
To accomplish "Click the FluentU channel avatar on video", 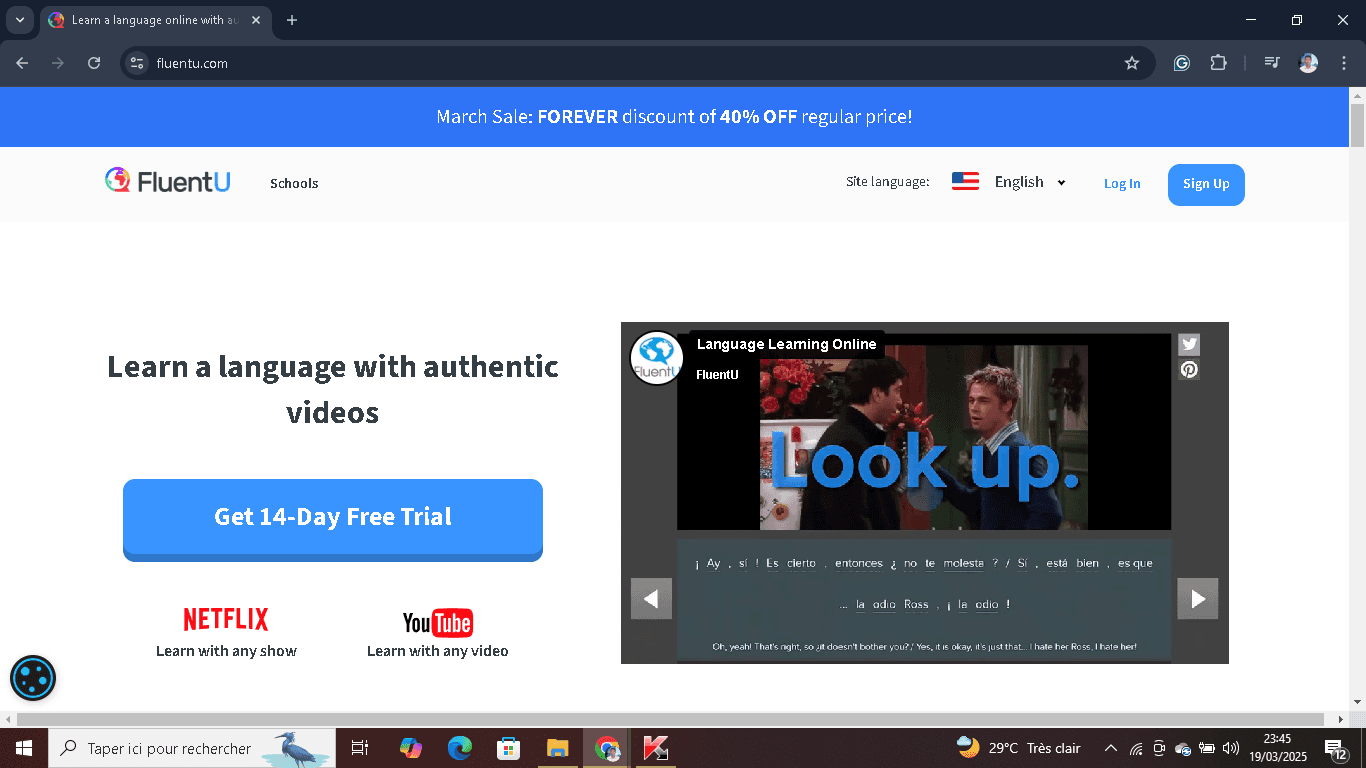I will coord(656,358).
